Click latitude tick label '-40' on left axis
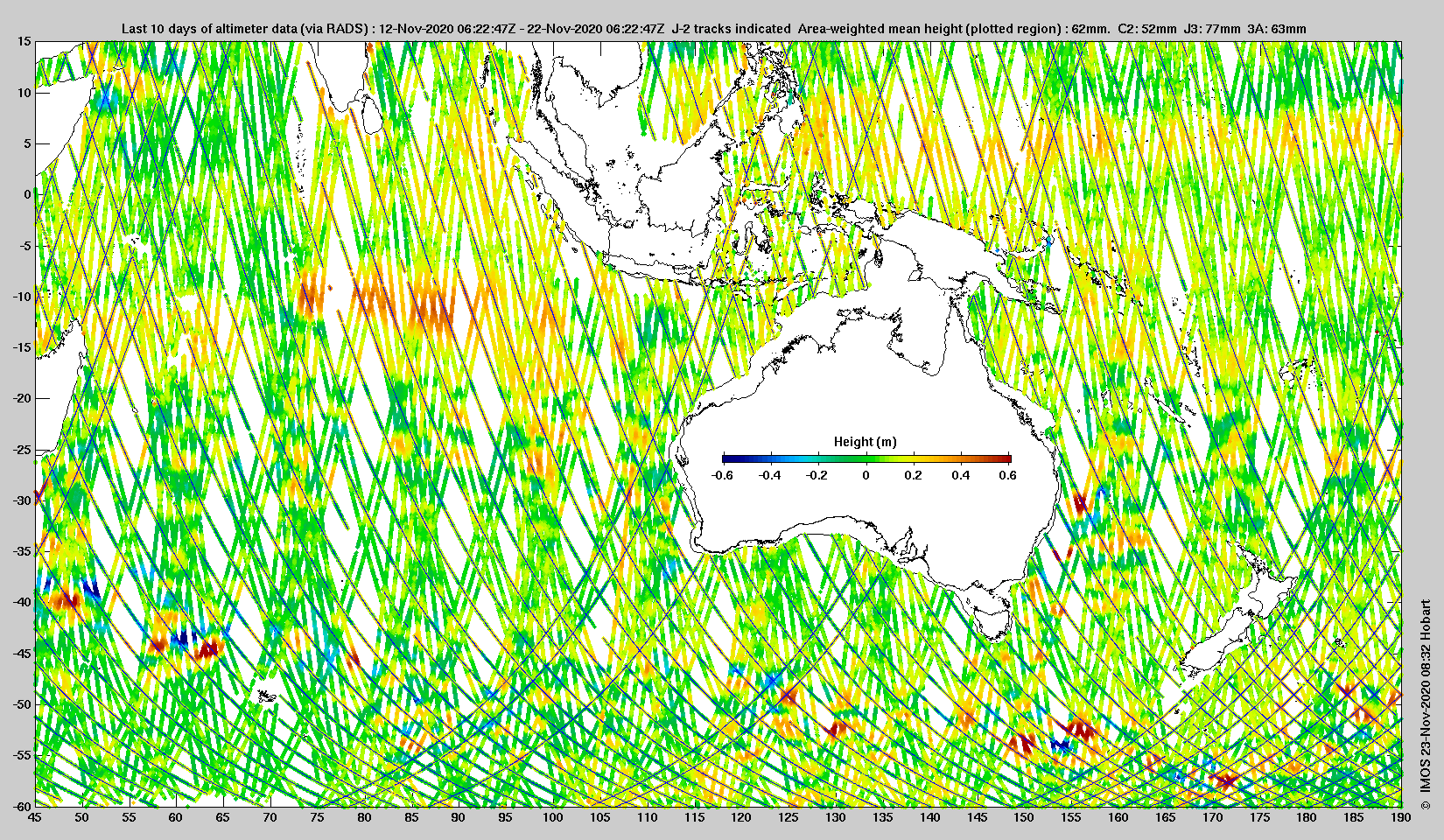Screen dimensions: 1444x840 pyautogui.click(x=22, y=602)
